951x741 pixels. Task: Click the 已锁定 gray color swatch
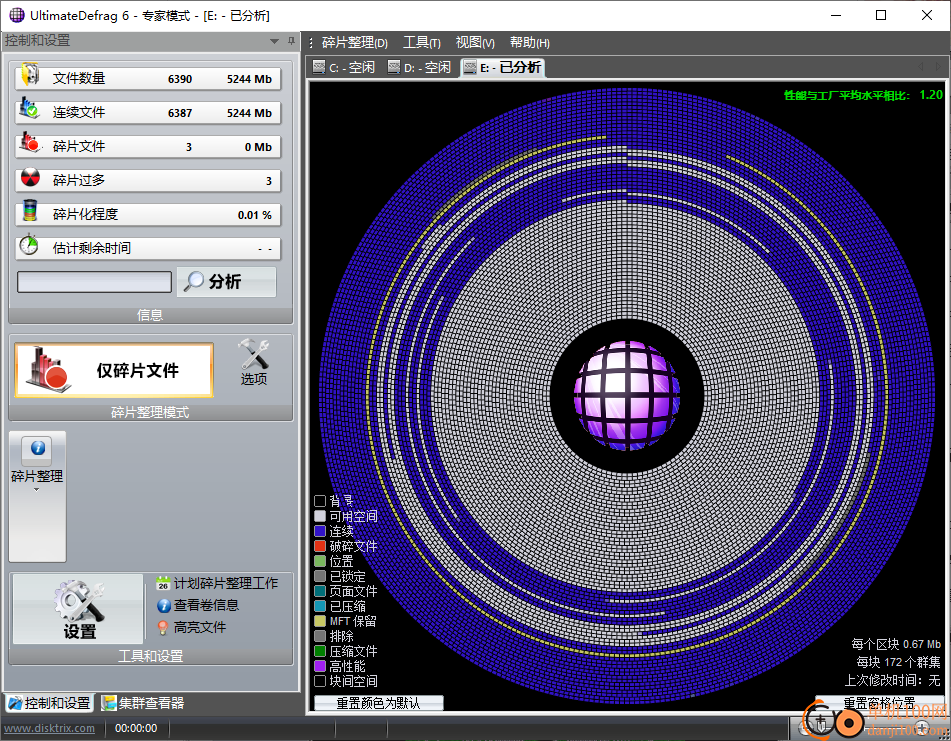[x=320, y=576]
